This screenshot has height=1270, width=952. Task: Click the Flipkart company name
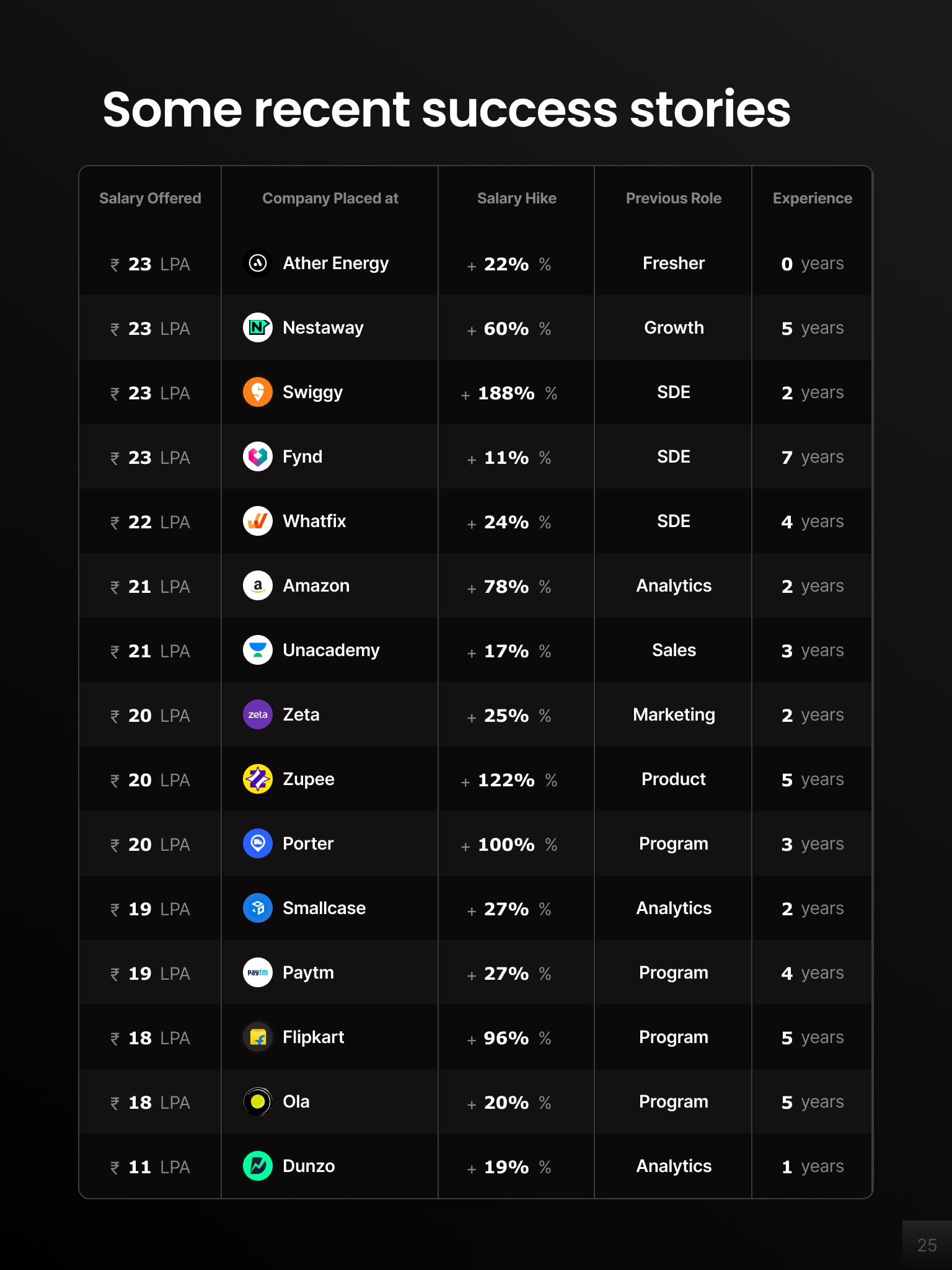coord(313,1037)
